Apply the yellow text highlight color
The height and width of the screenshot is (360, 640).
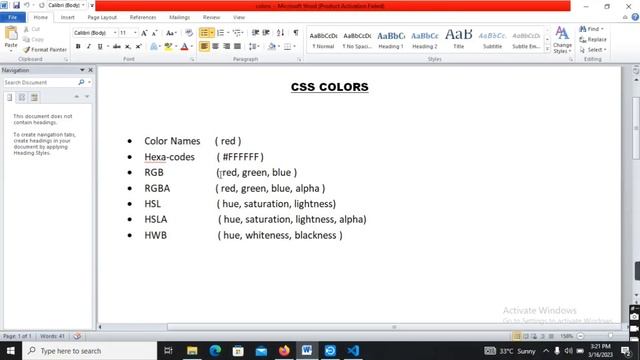[x=168, y=47]
